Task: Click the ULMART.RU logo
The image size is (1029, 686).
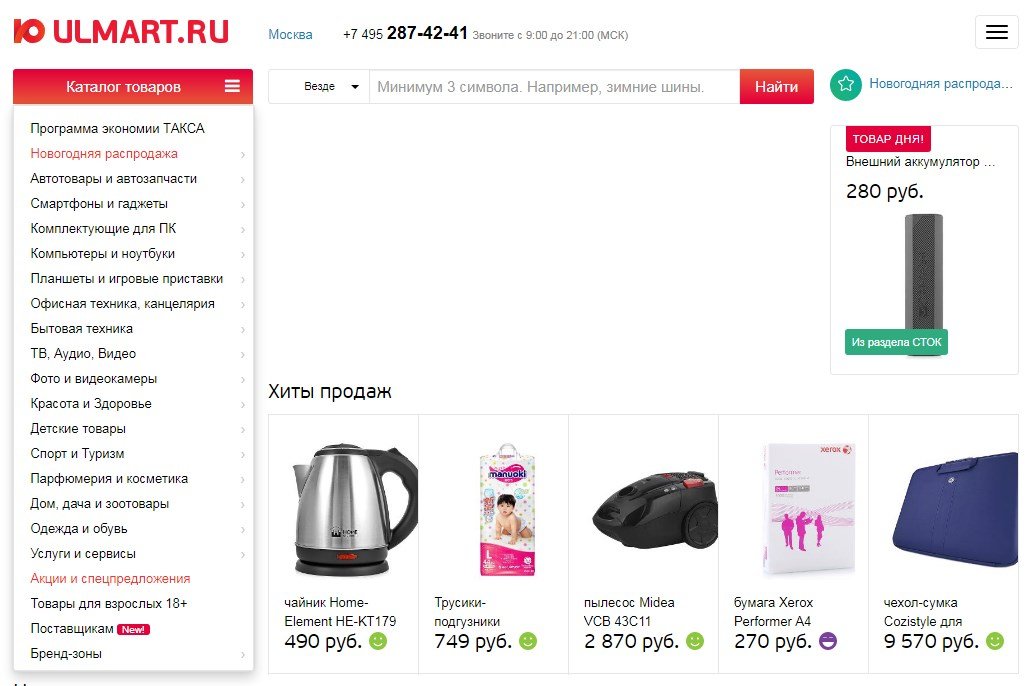Action: click(x=121, y=32)
